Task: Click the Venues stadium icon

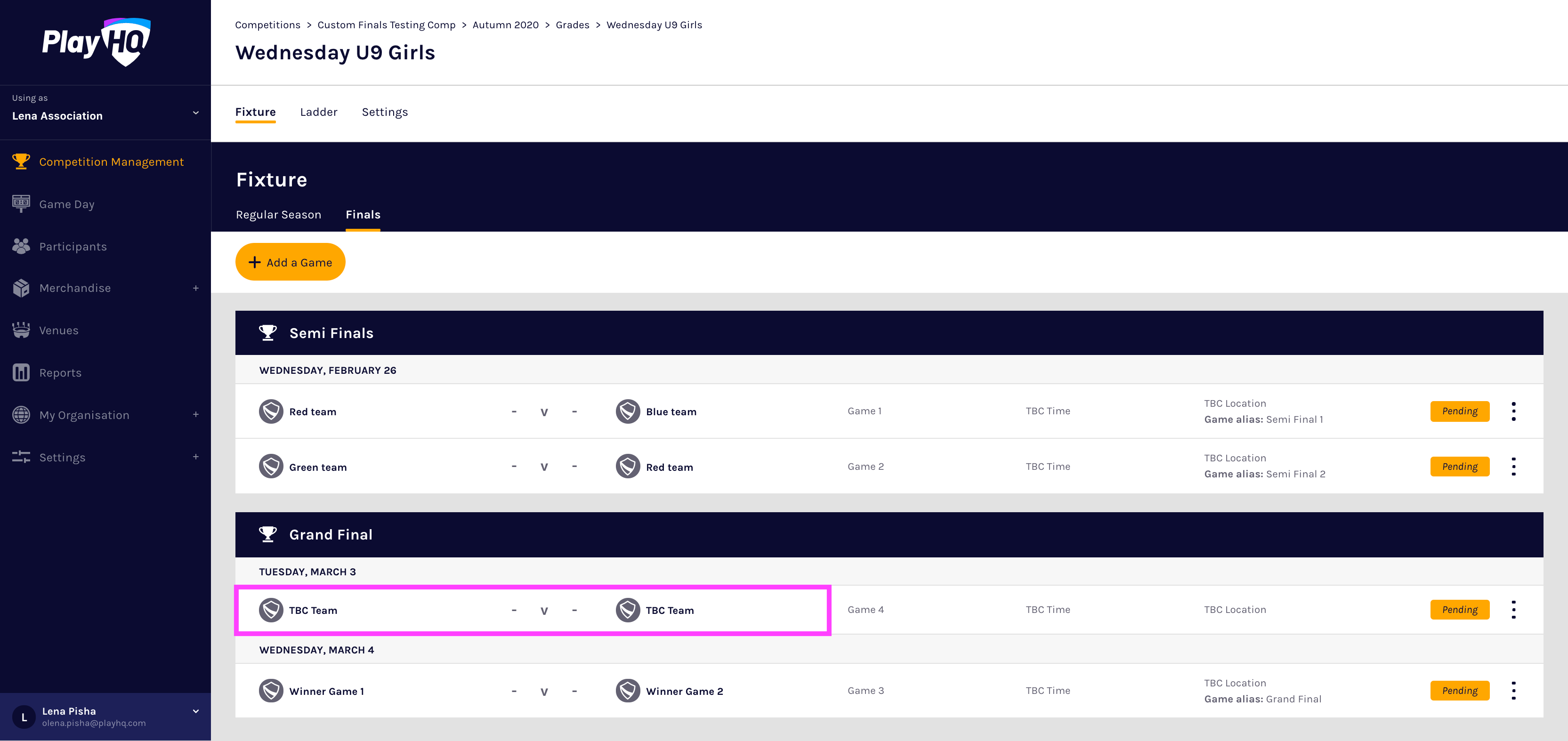Action: (x=21, y=330)
